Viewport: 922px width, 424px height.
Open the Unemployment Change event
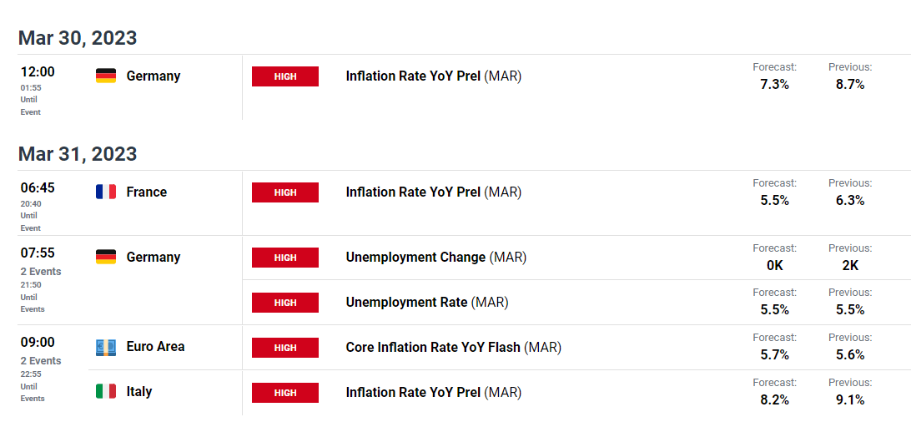(x=435, y=258)
